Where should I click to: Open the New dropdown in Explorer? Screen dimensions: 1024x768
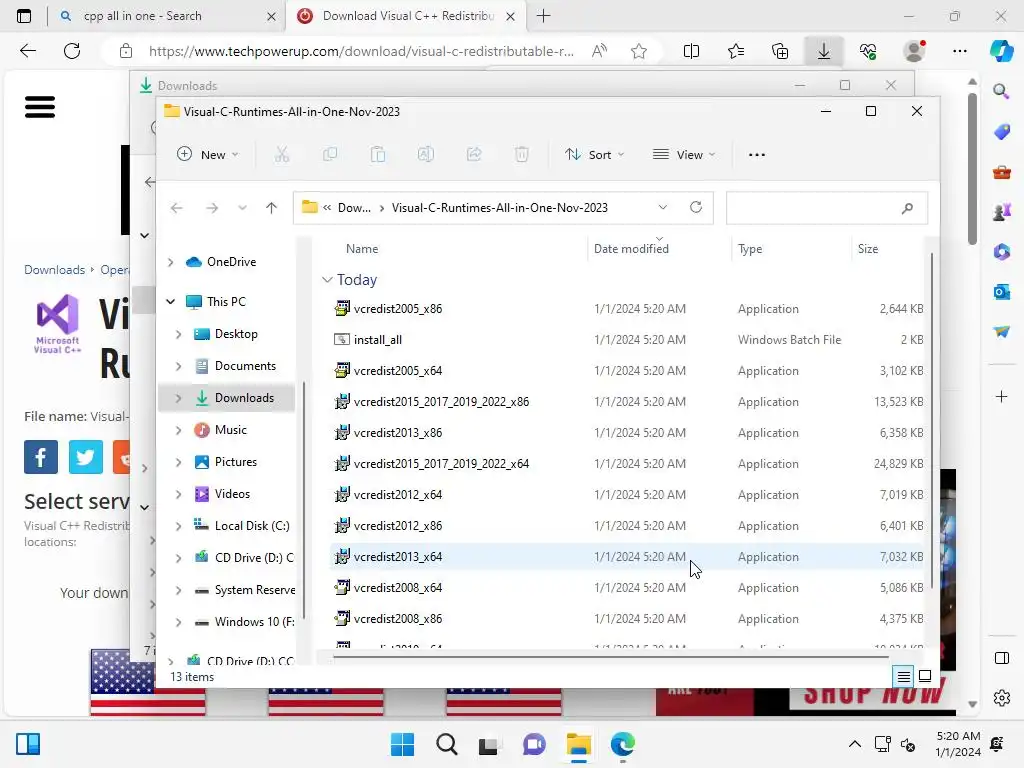208,155
